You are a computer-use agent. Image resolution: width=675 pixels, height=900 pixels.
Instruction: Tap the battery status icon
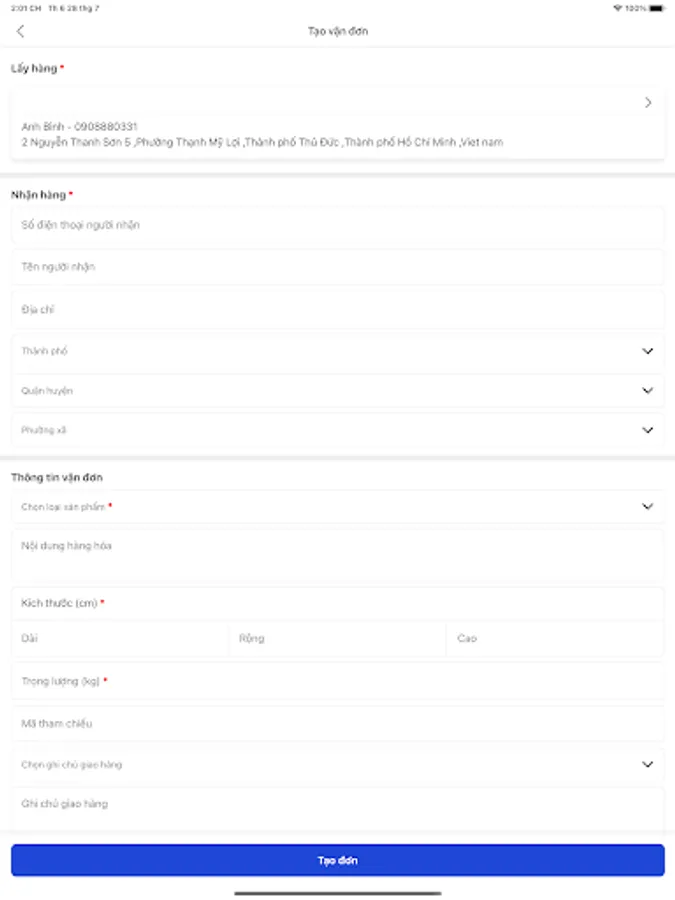tap(656, 8)
